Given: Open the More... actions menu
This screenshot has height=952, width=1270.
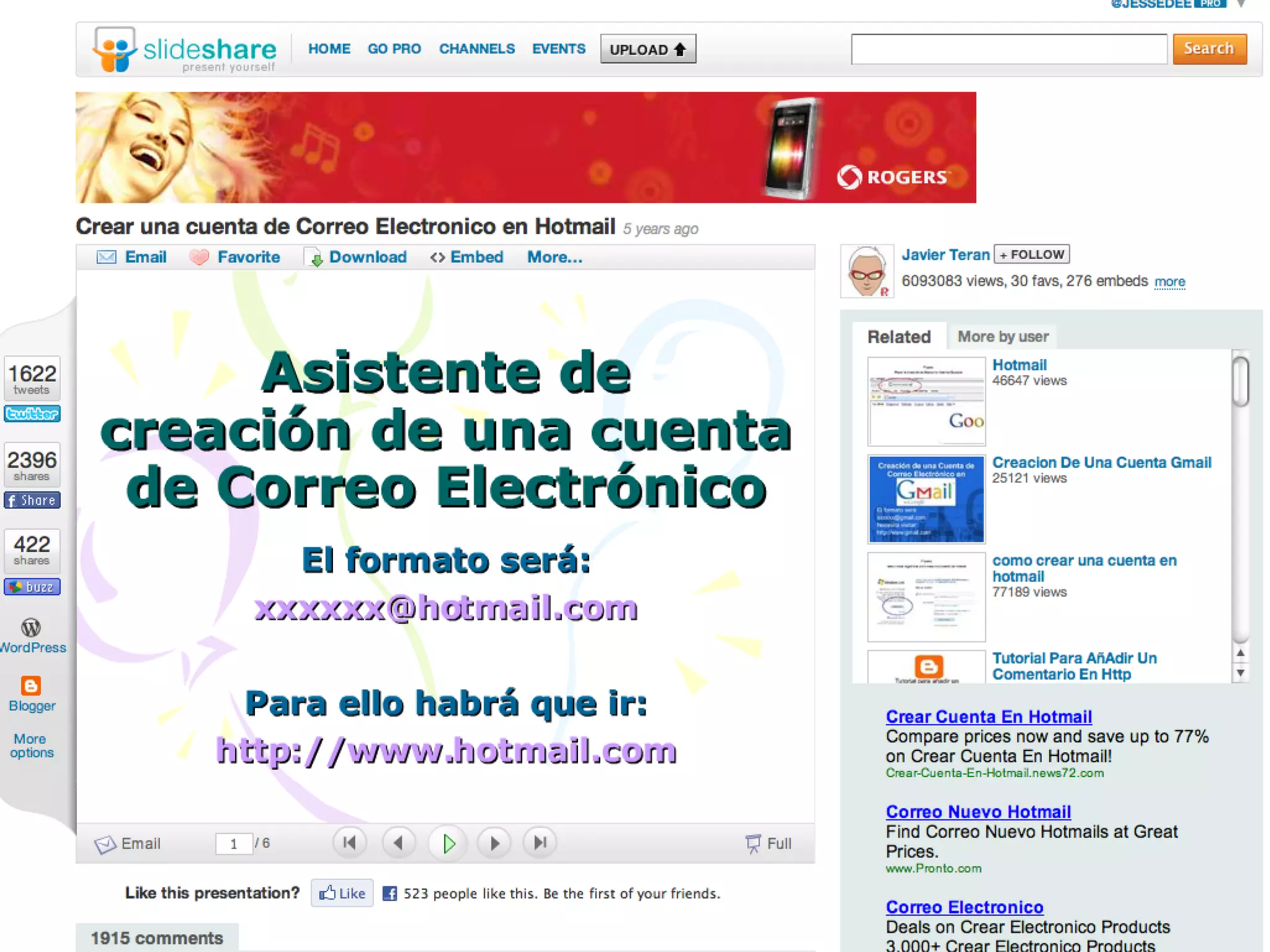Looking at the screenshot, I should [554, 257].
